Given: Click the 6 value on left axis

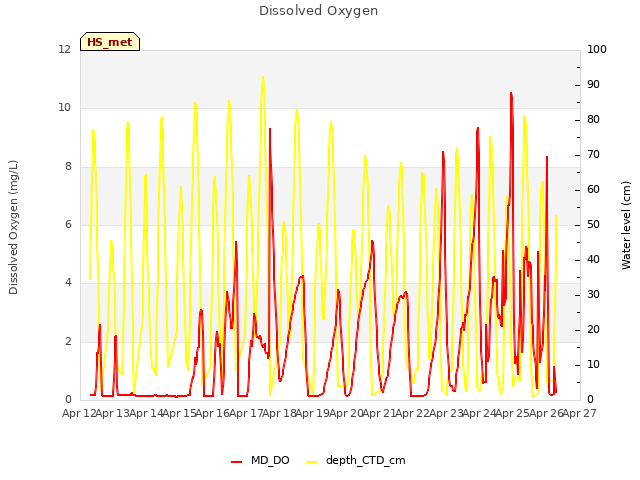Looking at the screenshot, I should pyautogui.click(x=68, y=224).
